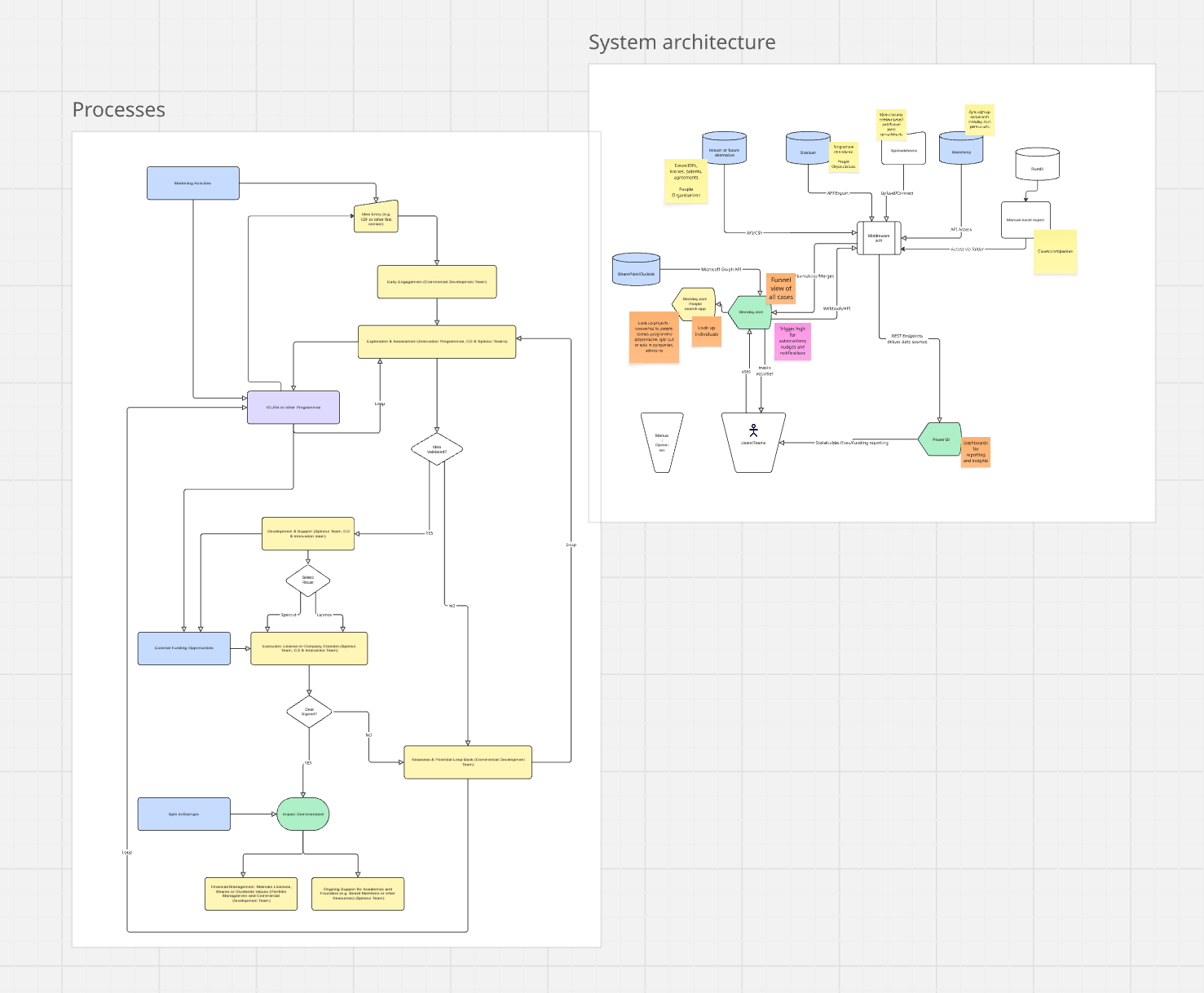Select the Spreadsheets document shape
This screenshot has height=993, width=1204.
click(903, 148)
